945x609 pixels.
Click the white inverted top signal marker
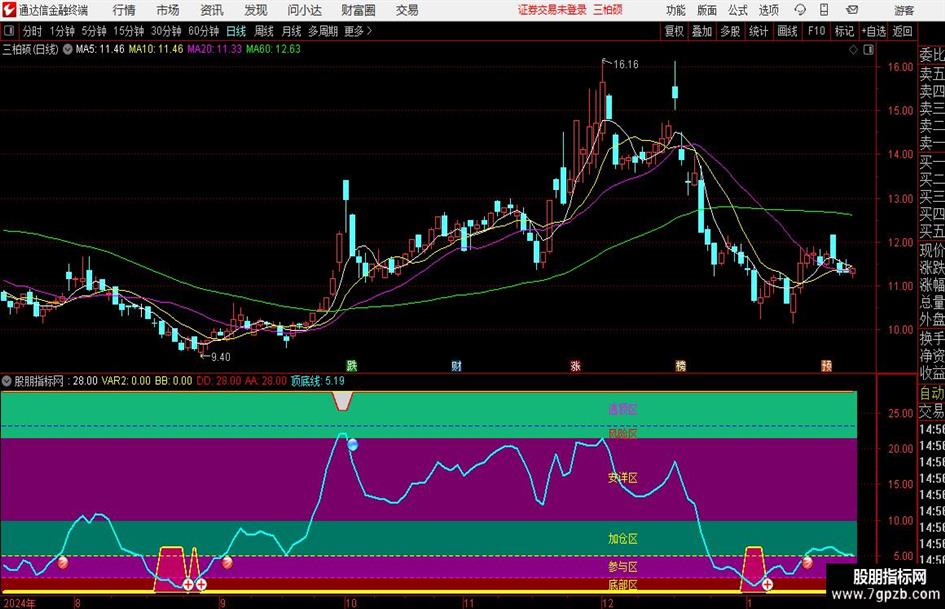click(x=342, y=401)
